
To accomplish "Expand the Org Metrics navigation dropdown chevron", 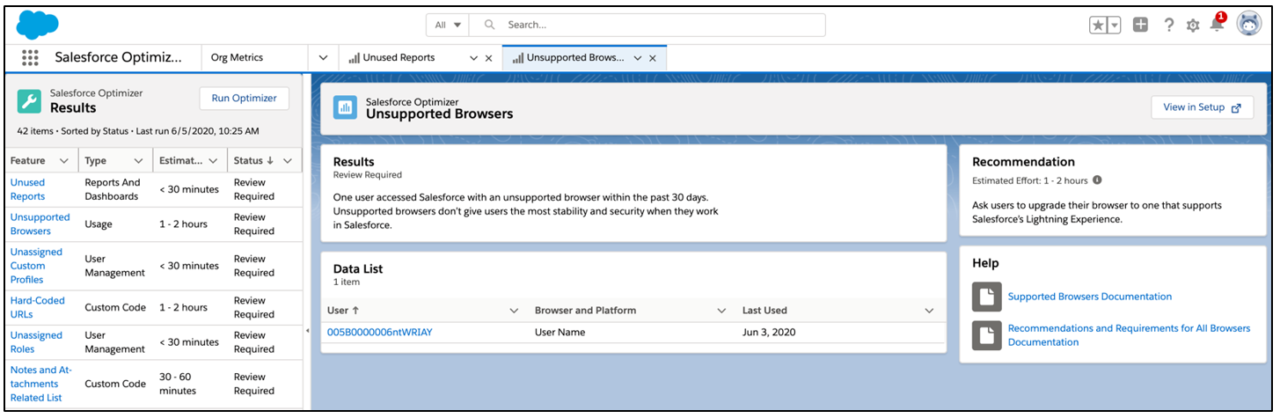I will (x=323, y=58).
